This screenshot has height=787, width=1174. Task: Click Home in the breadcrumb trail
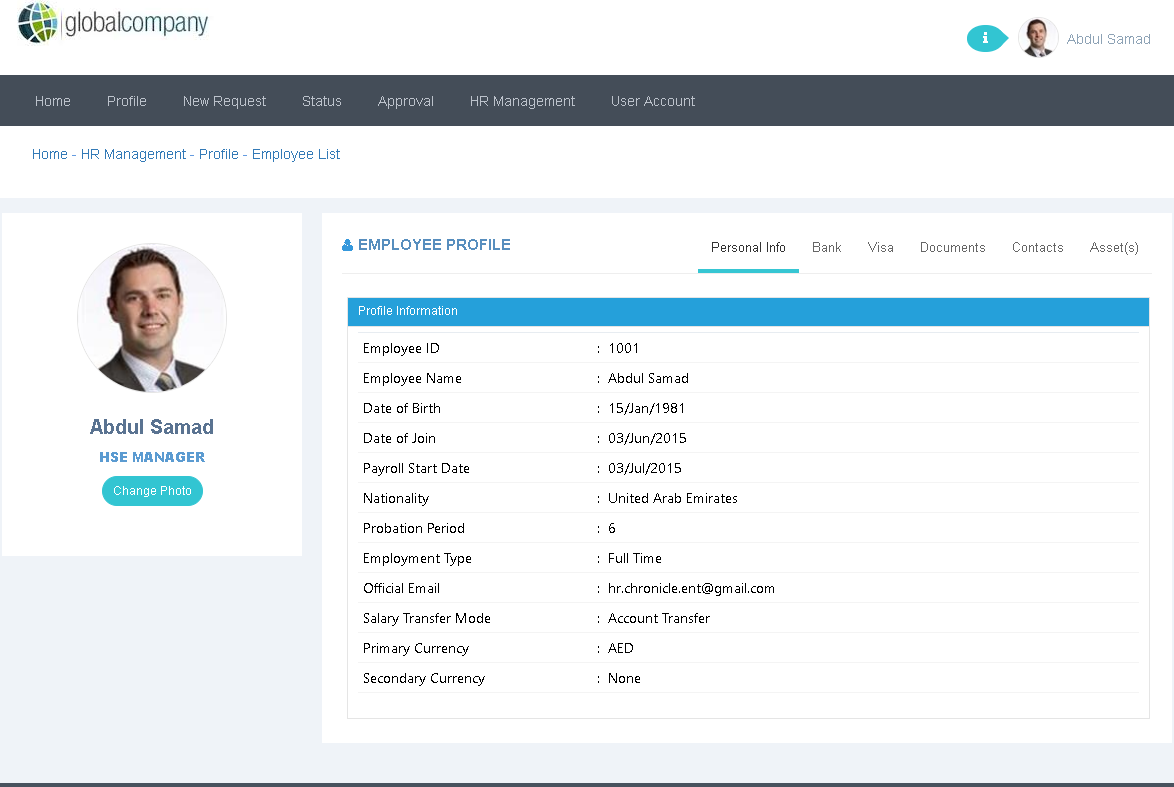(x=49, y=154)
